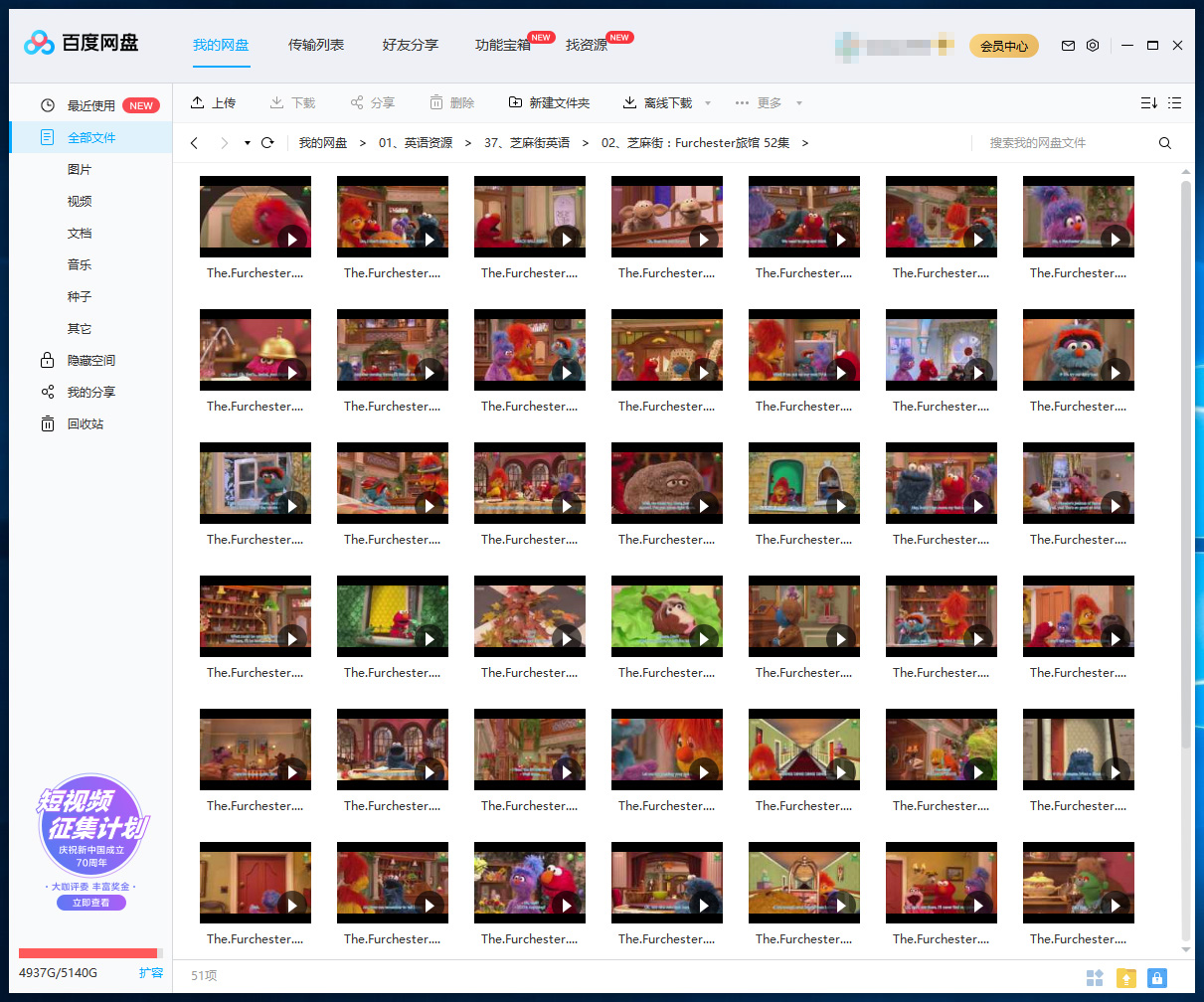Click the yellow upload folder icon

tap(1125, 978)
